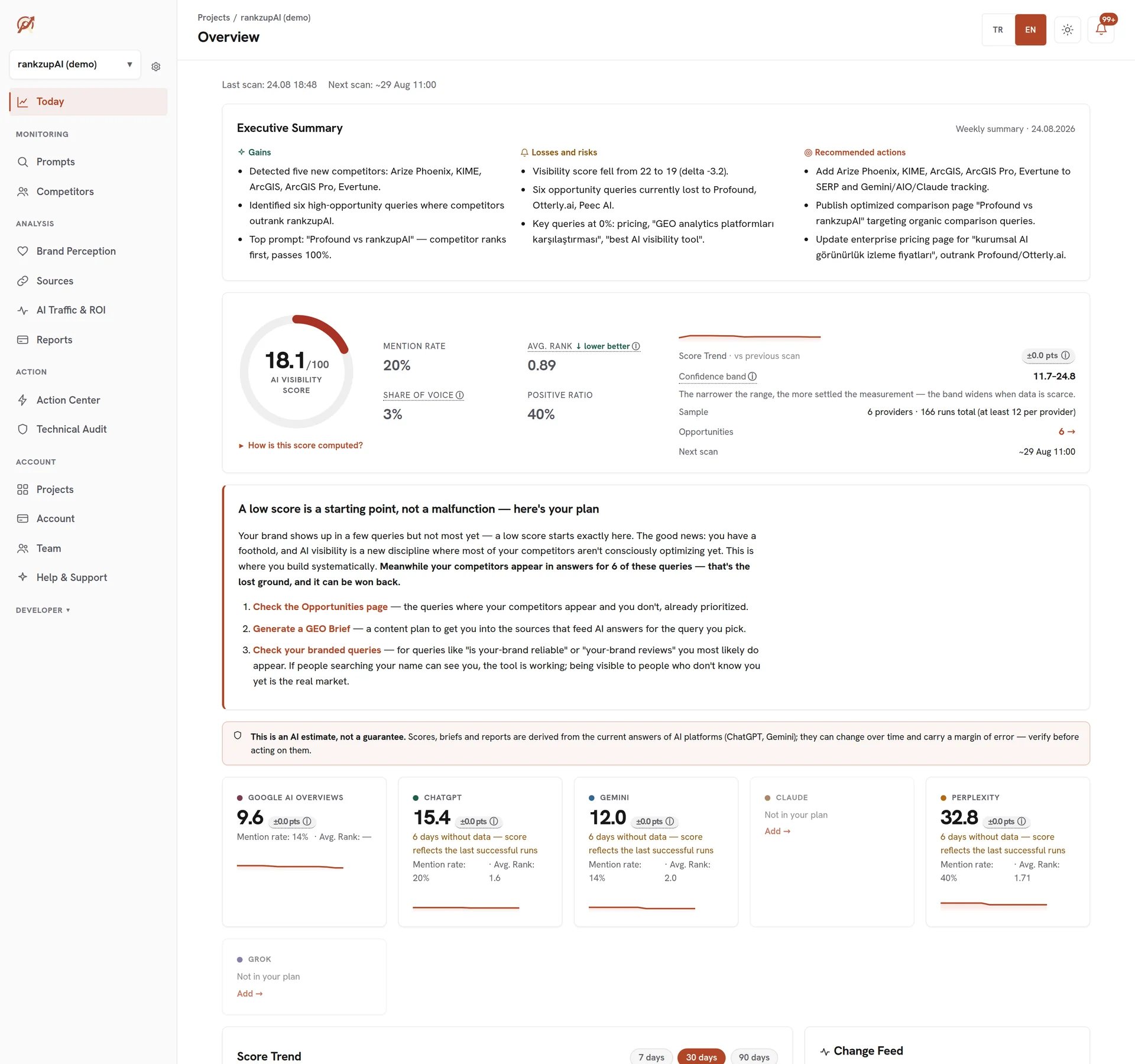
Task: Switch language to EN
Action: coord(1030,30)
